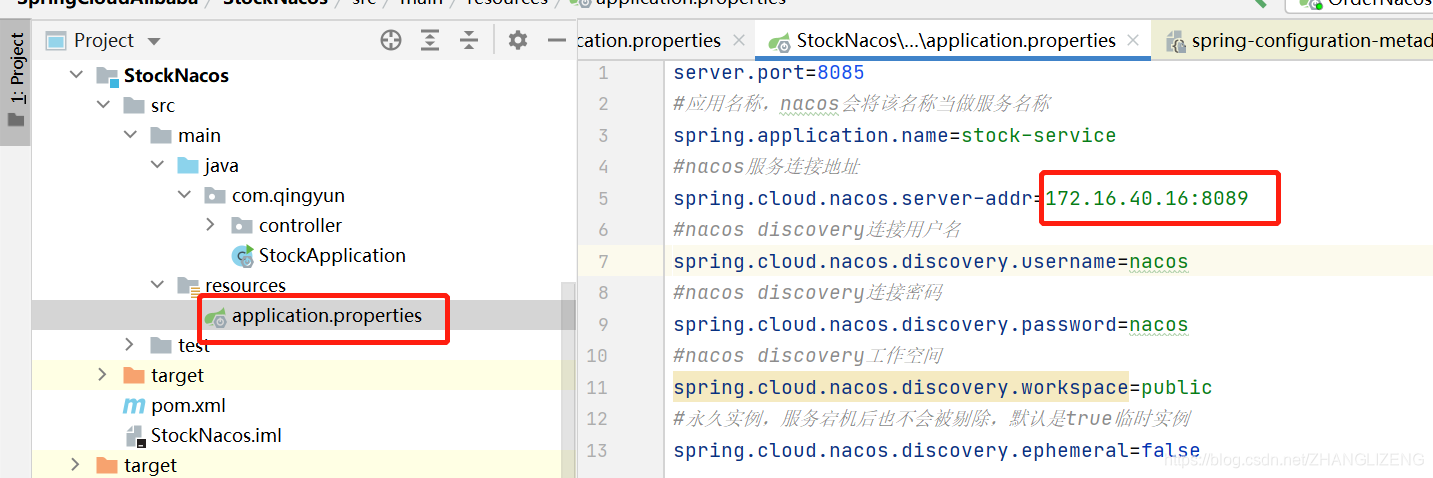Collapse the java folder chevron
The image size is (1433, 478).
point(157,165)
